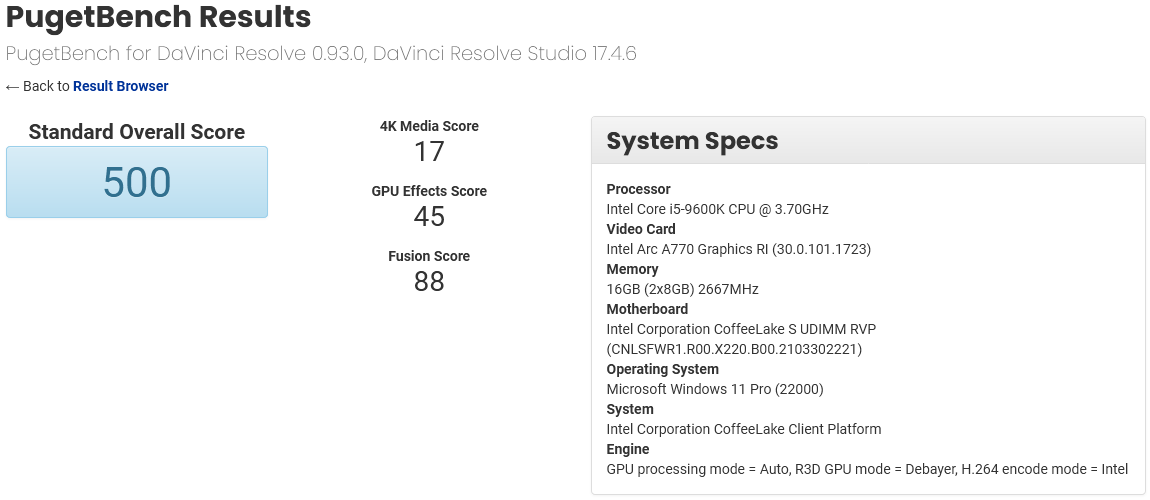1150x500 pixels.
Task: Select CoffeeLake S UDIMM RVP text
Action: [741, 329]
